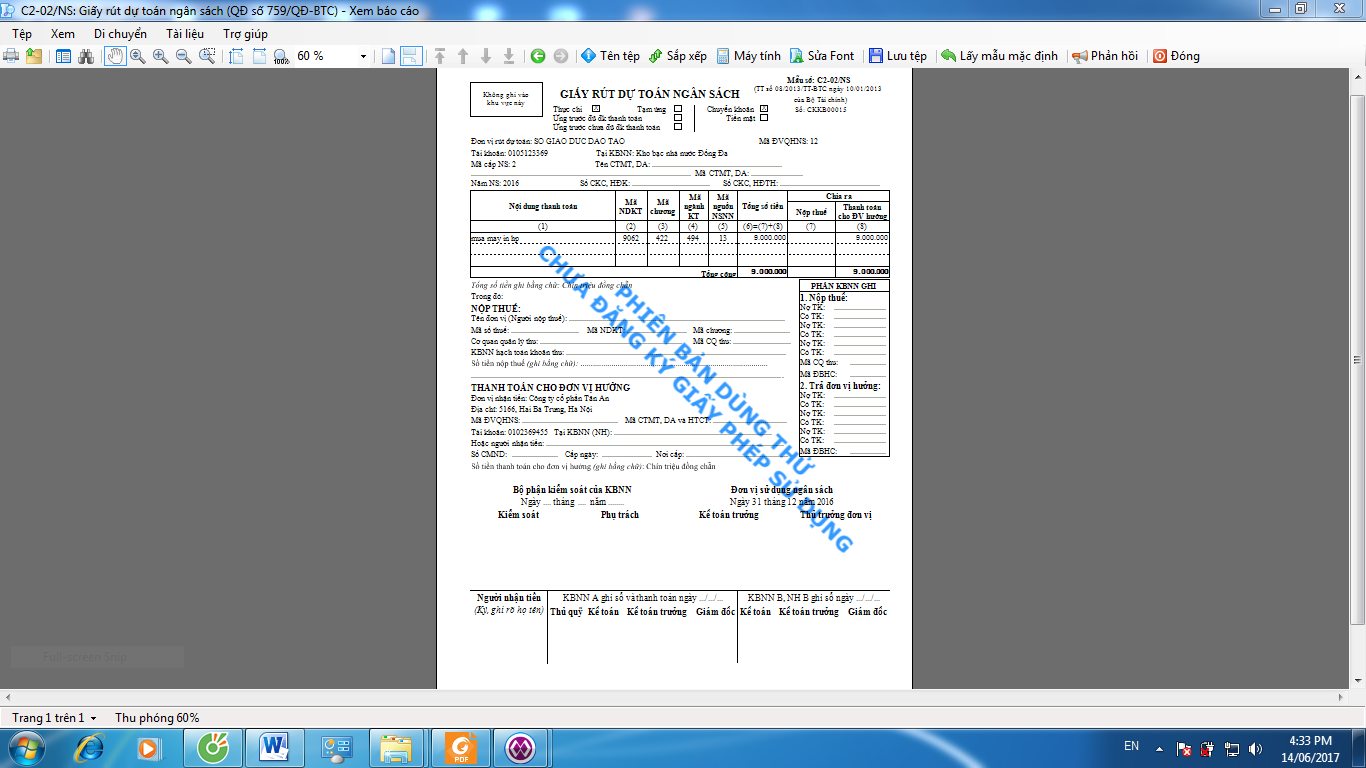Click the Sửa Font button
Image resolution: width=1366 pixels, height=768 pixels.
click(822, 56)
